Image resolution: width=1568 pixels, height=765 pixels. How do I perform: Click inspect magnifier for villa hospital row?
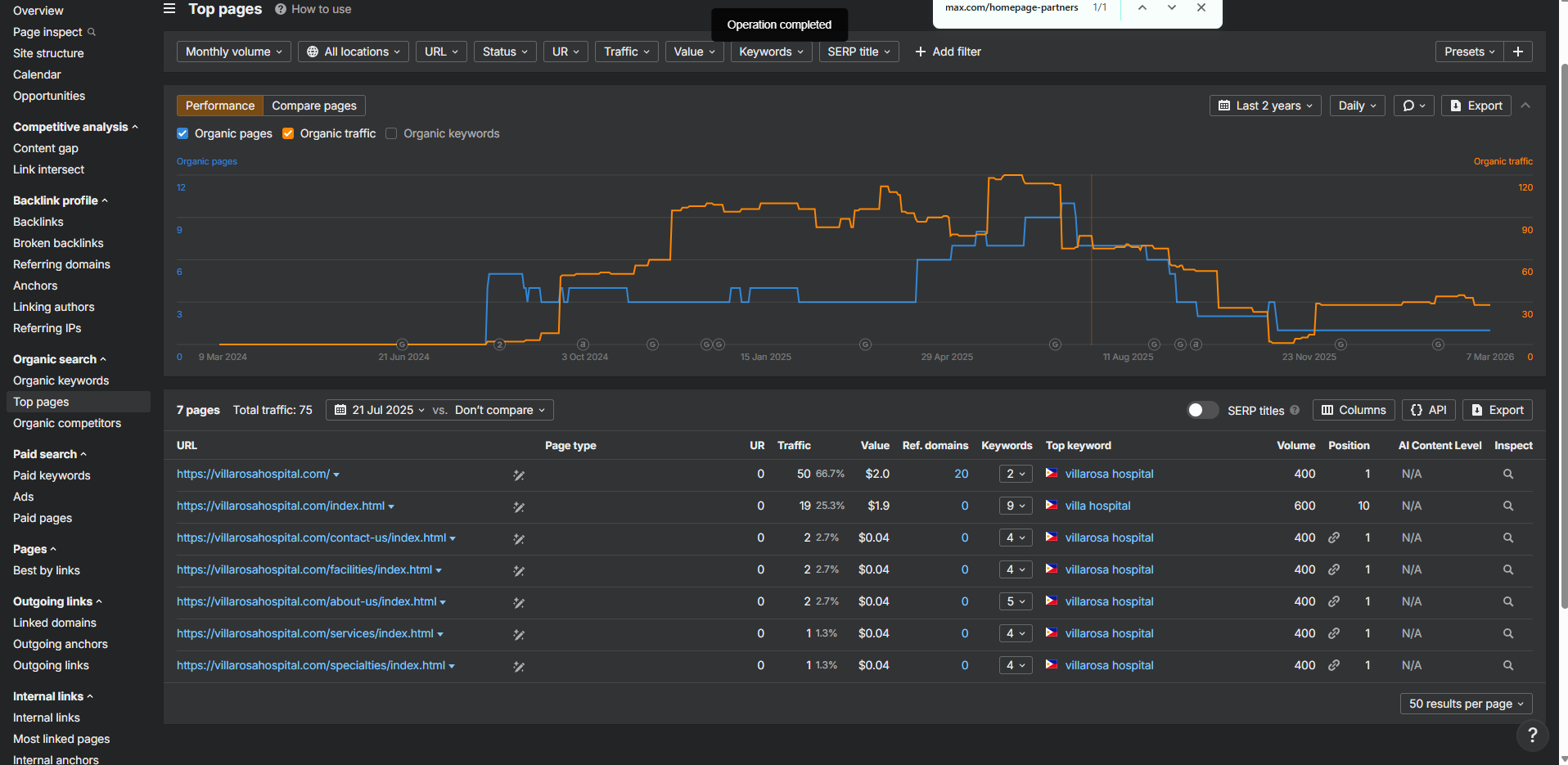1507,506
